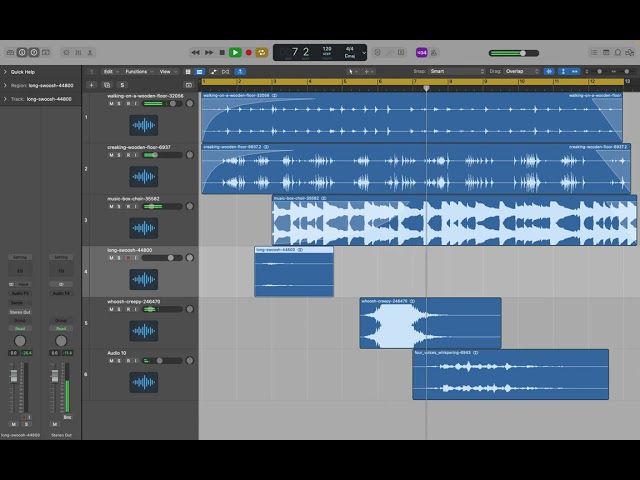Toggle Quick Help question mark button
640x480 pixels.
[34, 53]
